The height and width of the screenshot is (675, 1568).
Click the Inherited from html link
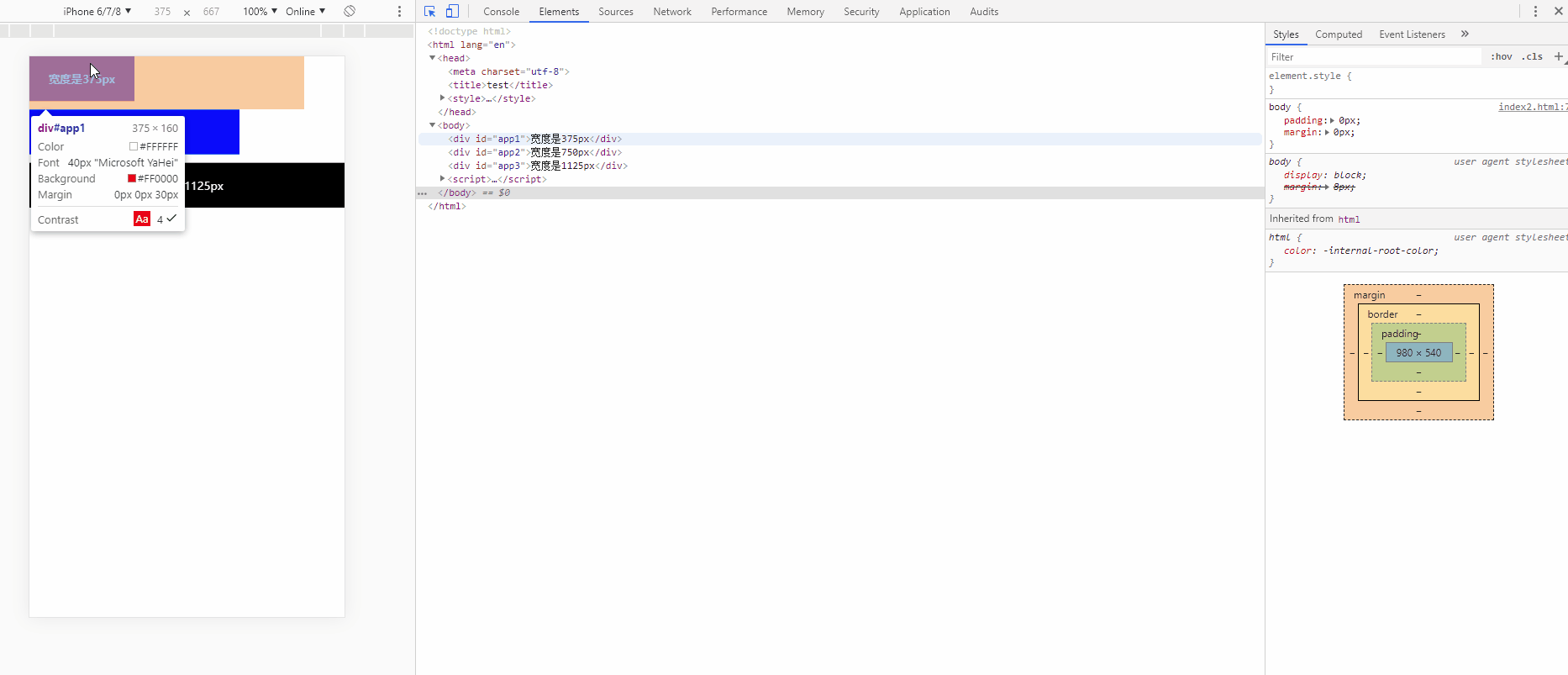(1349, 219)
